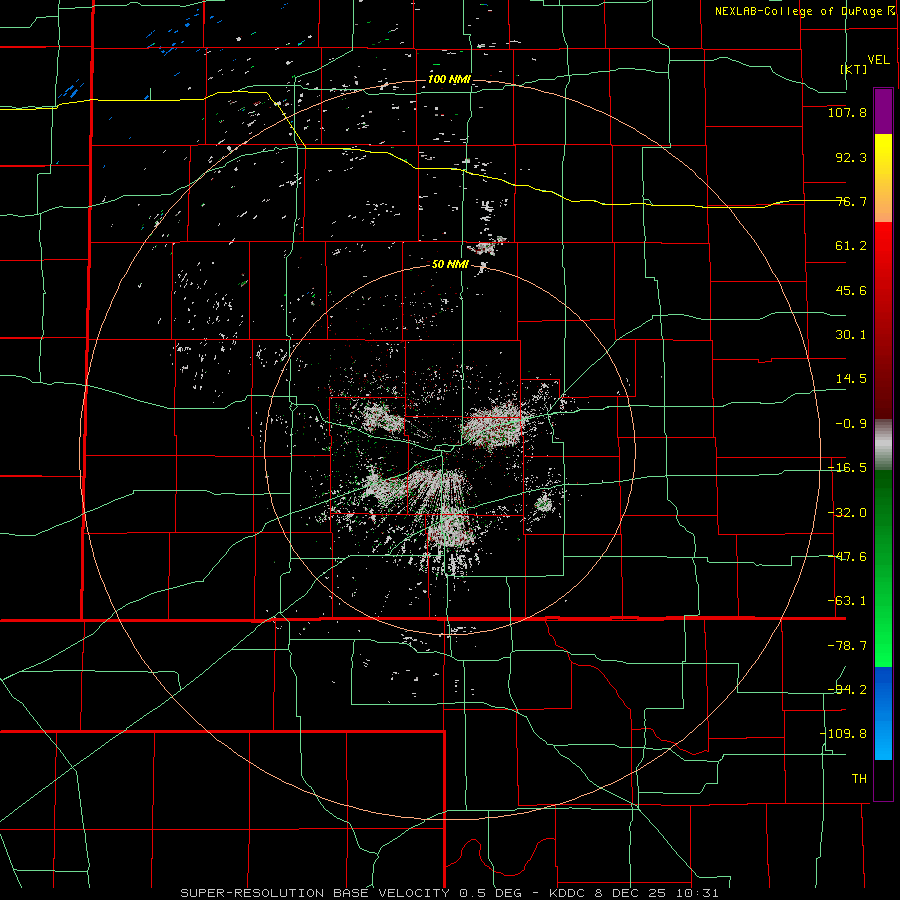Image resolution: width=900 pixels, height=900 pixels.
Task: Select the -16.5 scale value
Action: [x=847, y=468]
